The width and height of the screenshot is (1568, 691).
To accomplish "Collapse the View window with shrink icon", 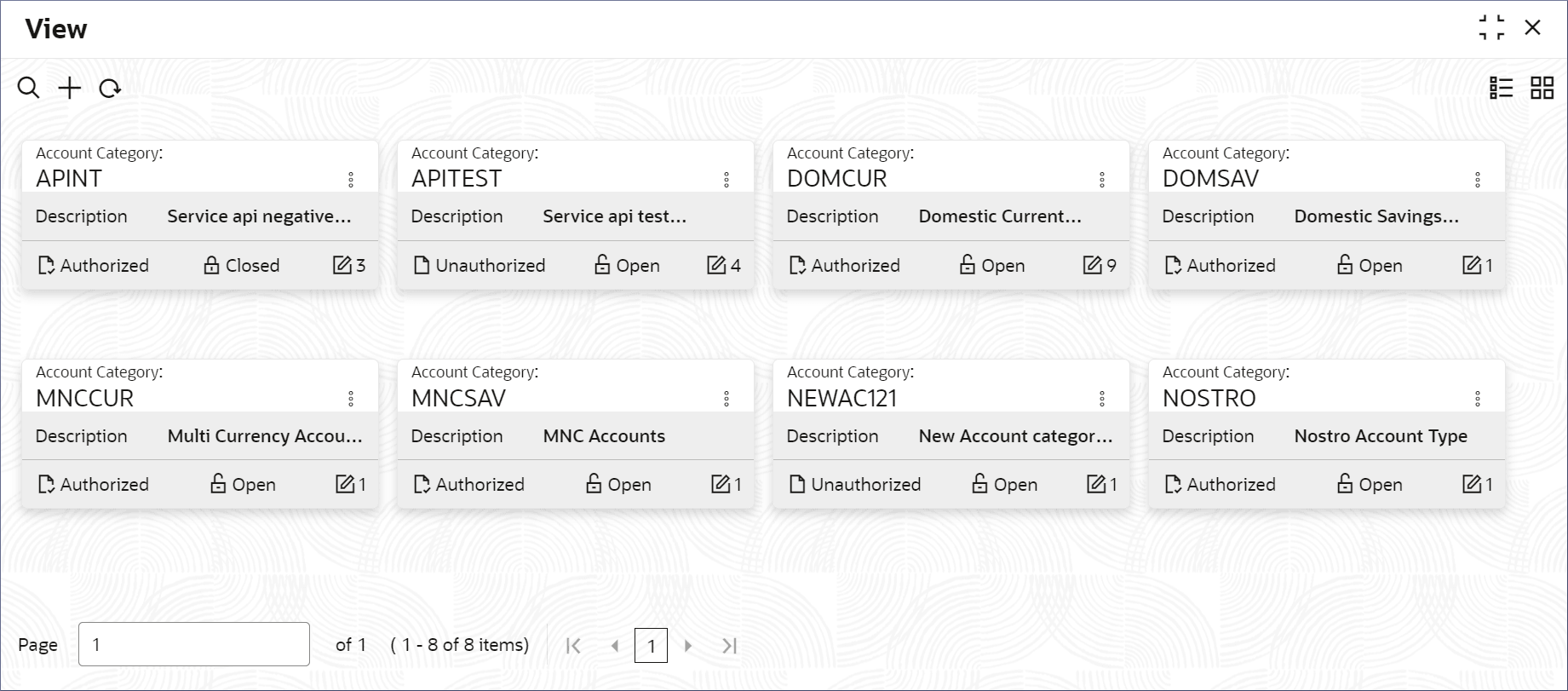I will [1491, 27].
